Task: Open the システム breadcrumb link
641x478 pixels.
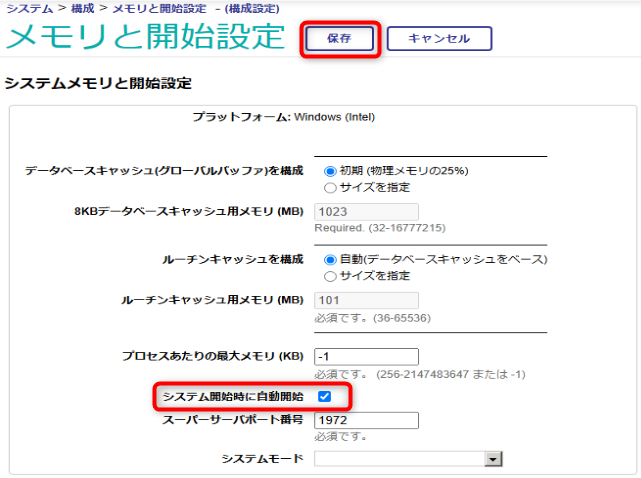Action: pyautogui.click(x=27, y=8)
